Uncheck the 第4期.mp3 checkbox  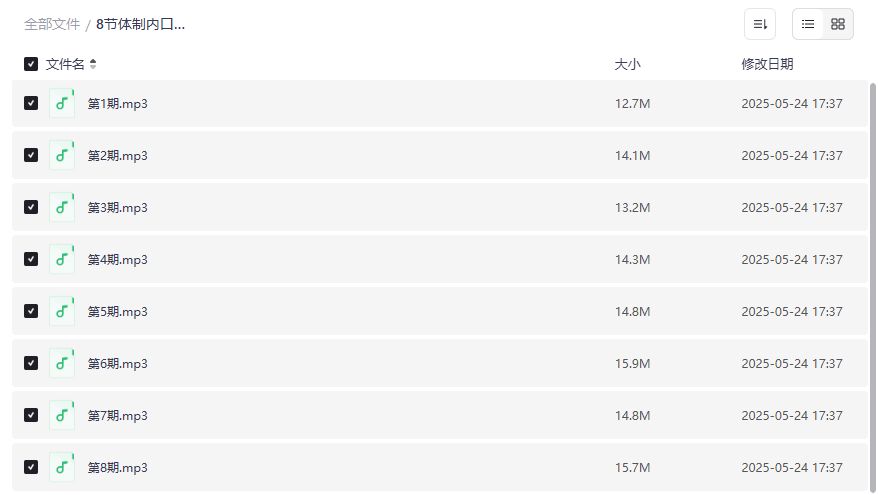coord(31,260)
